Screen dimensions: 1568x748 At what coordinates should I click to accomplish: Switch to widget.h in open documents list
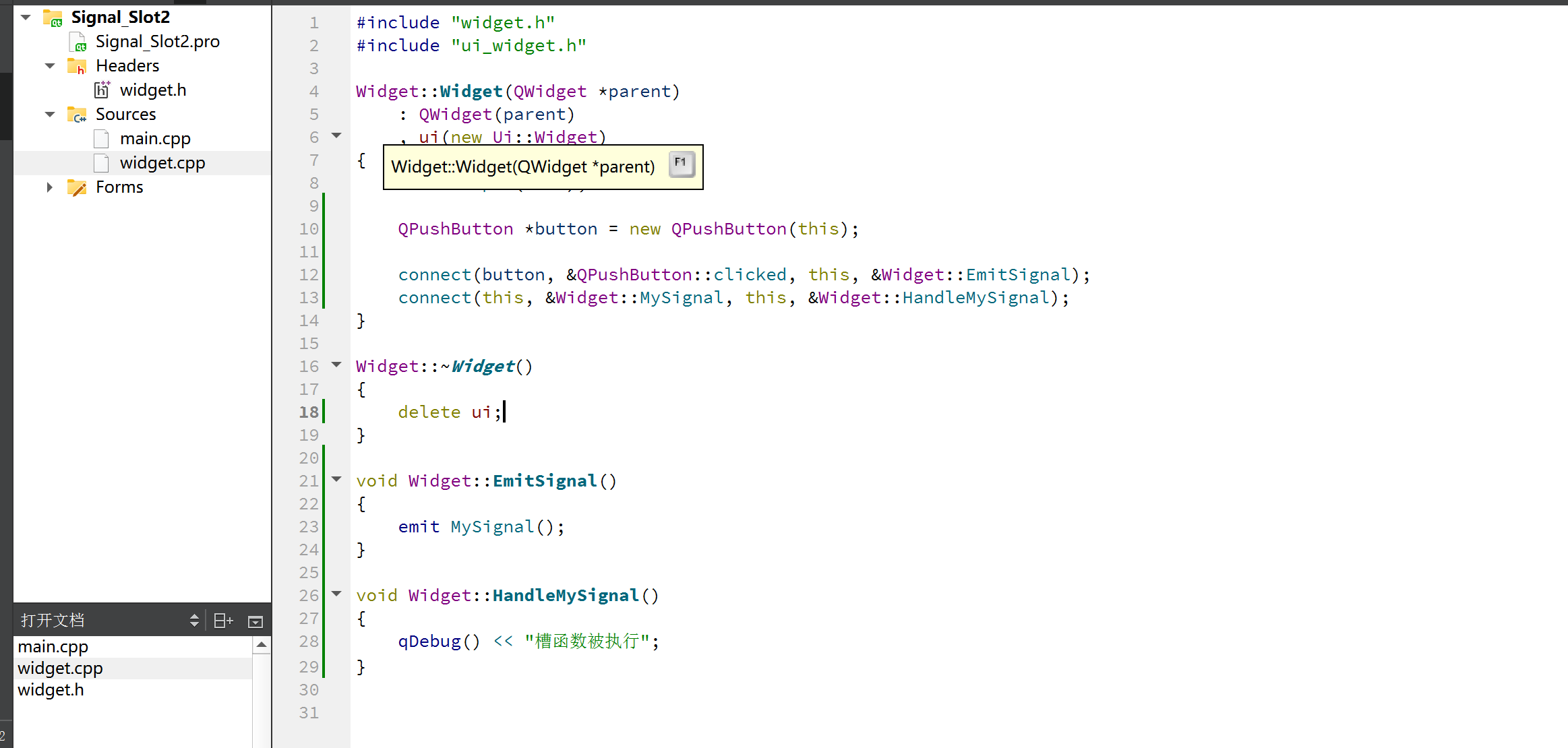51,690
